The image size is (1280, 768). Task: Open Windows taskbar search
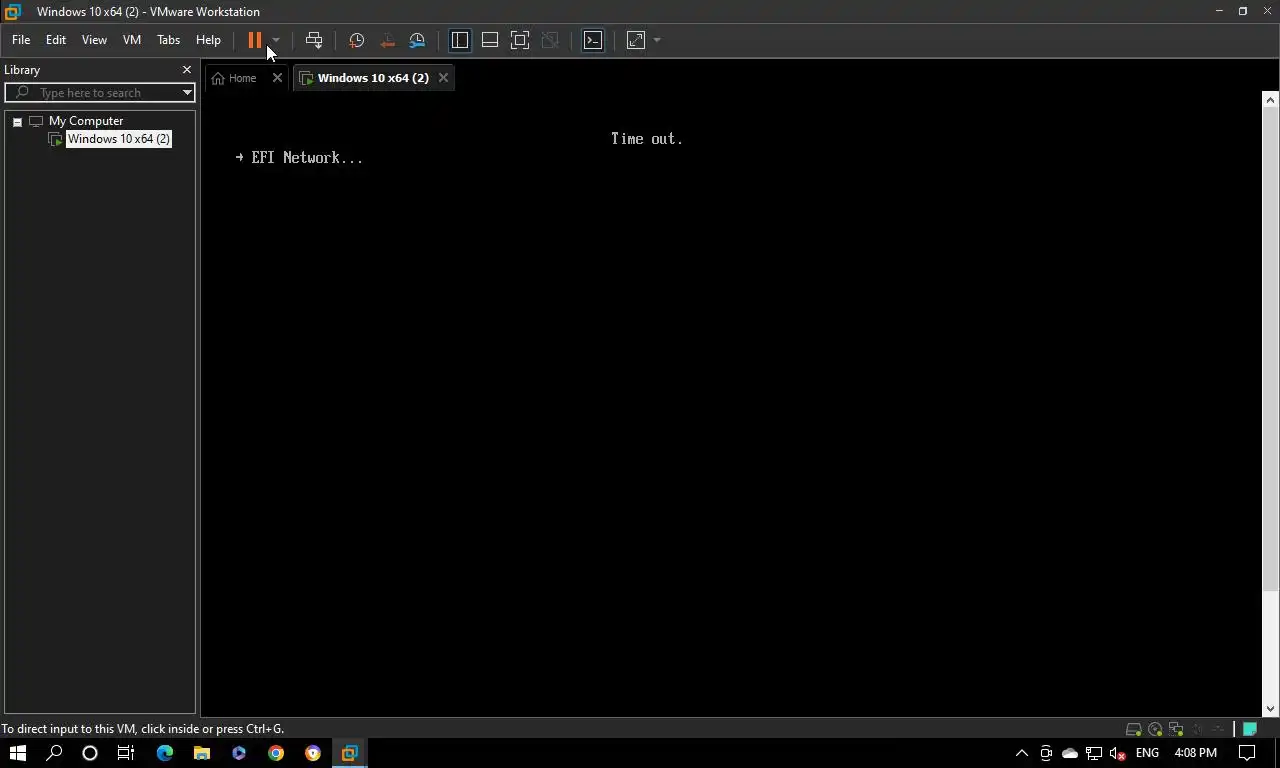[54, 753]
